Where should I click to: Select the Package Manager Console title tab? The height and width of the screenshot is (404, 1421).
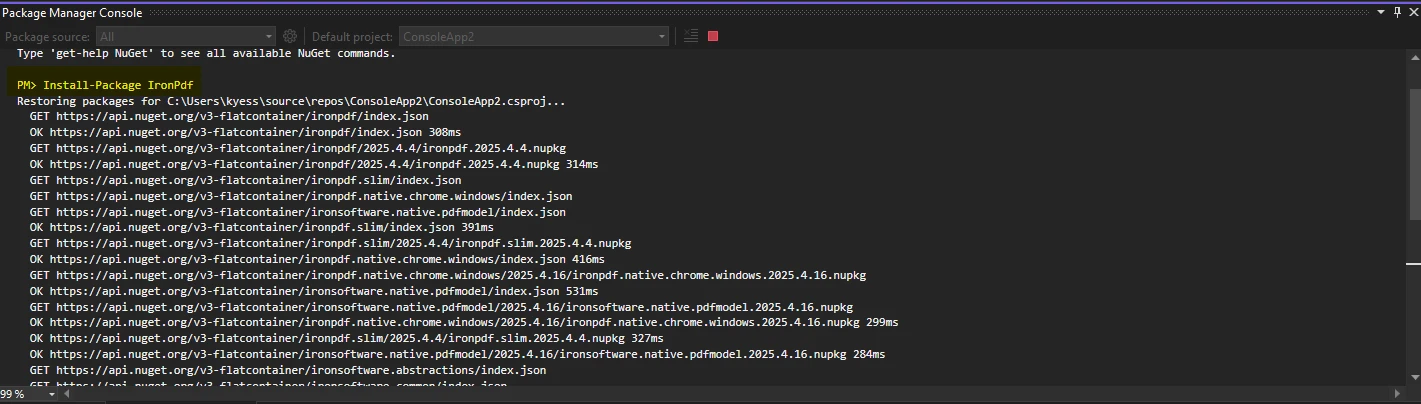coord(72,13)
